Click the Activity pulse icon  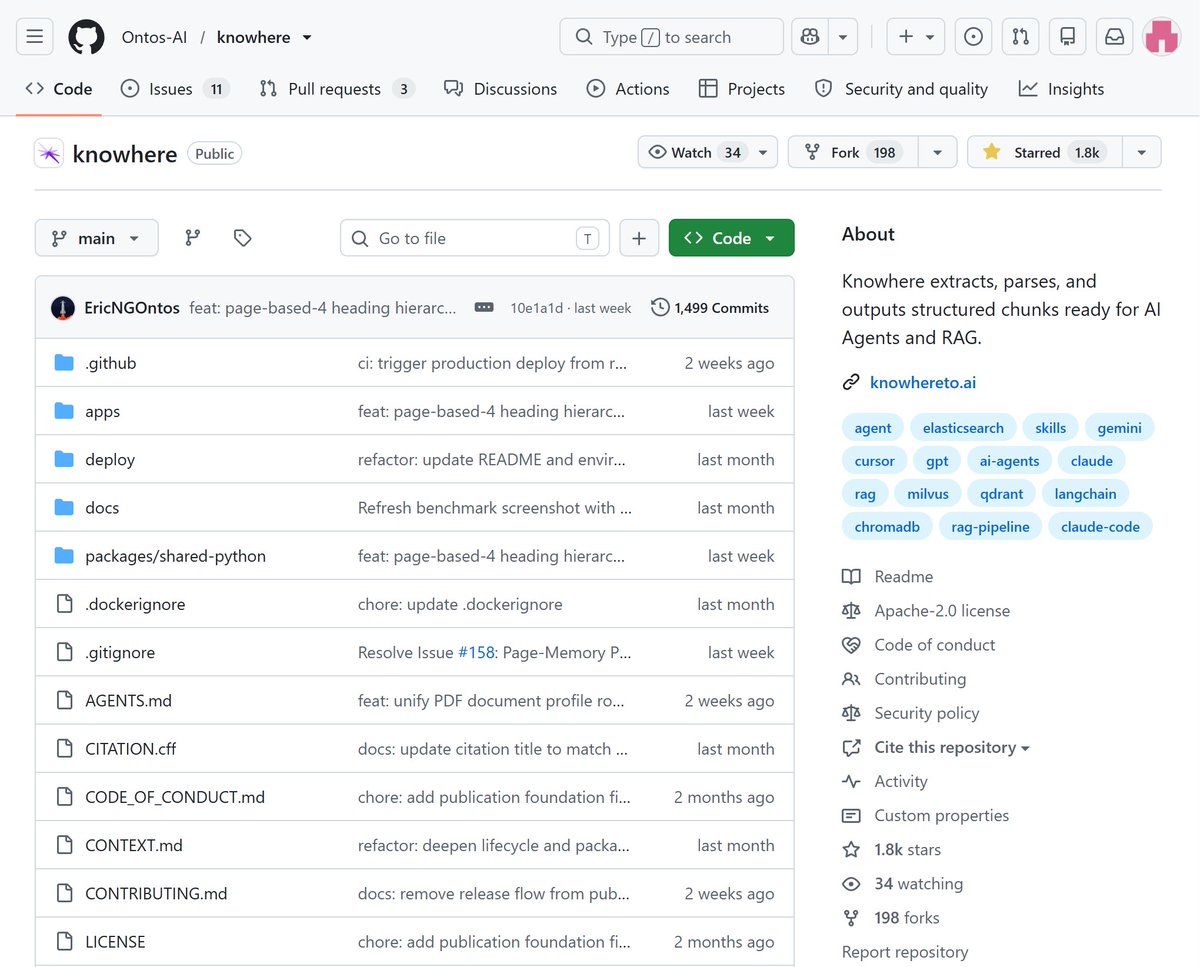coord(851,782)
